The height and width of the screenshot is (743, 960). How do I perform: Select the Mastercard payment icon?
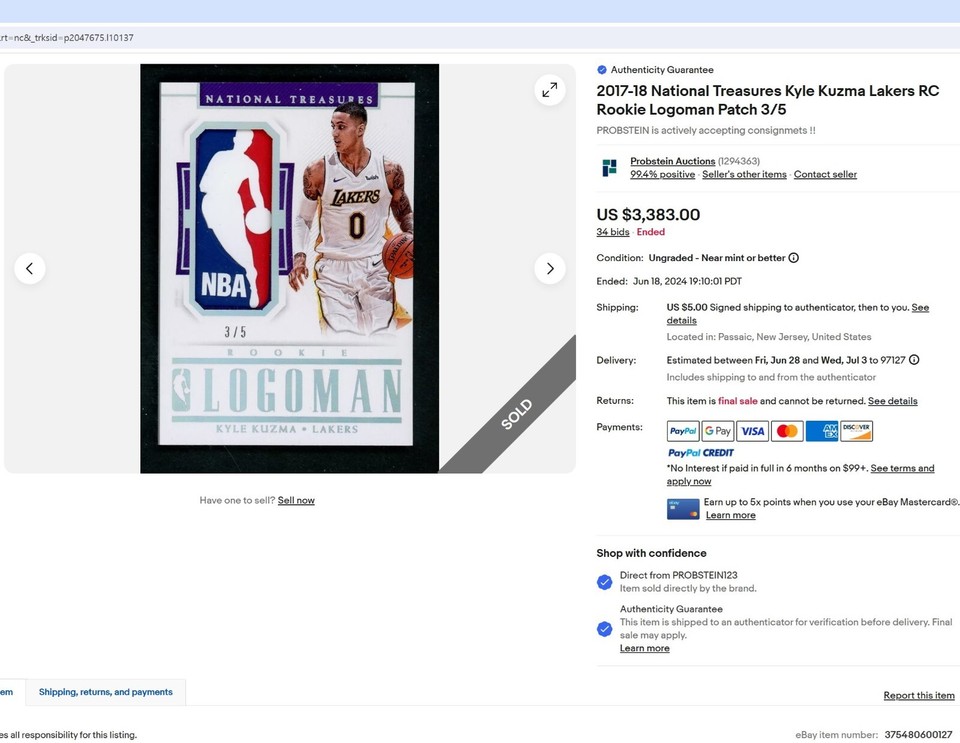pyautogui.click(x=787, y=430)
